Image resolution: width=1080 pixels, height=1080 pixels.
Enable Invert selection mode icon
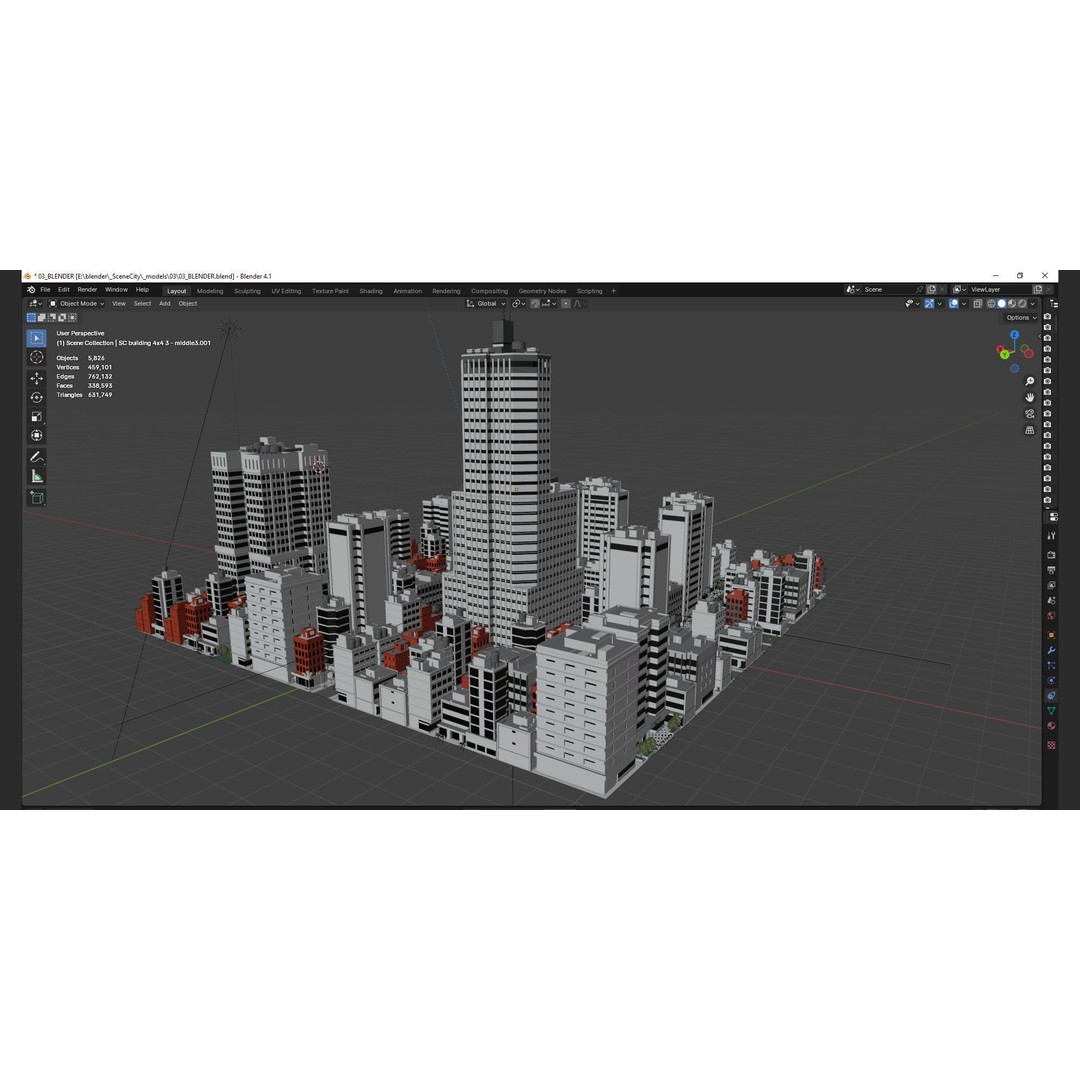coord(62,318)
